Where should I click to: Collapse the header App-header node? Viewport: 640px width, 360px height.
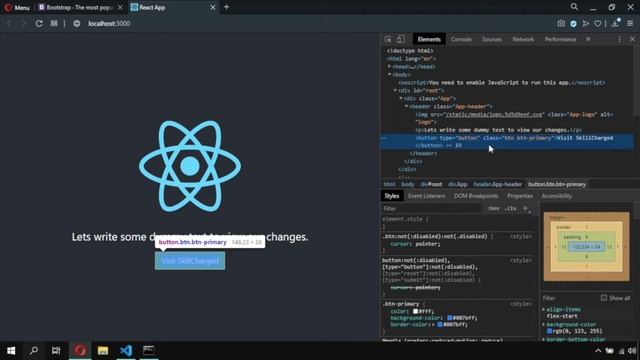407,107
